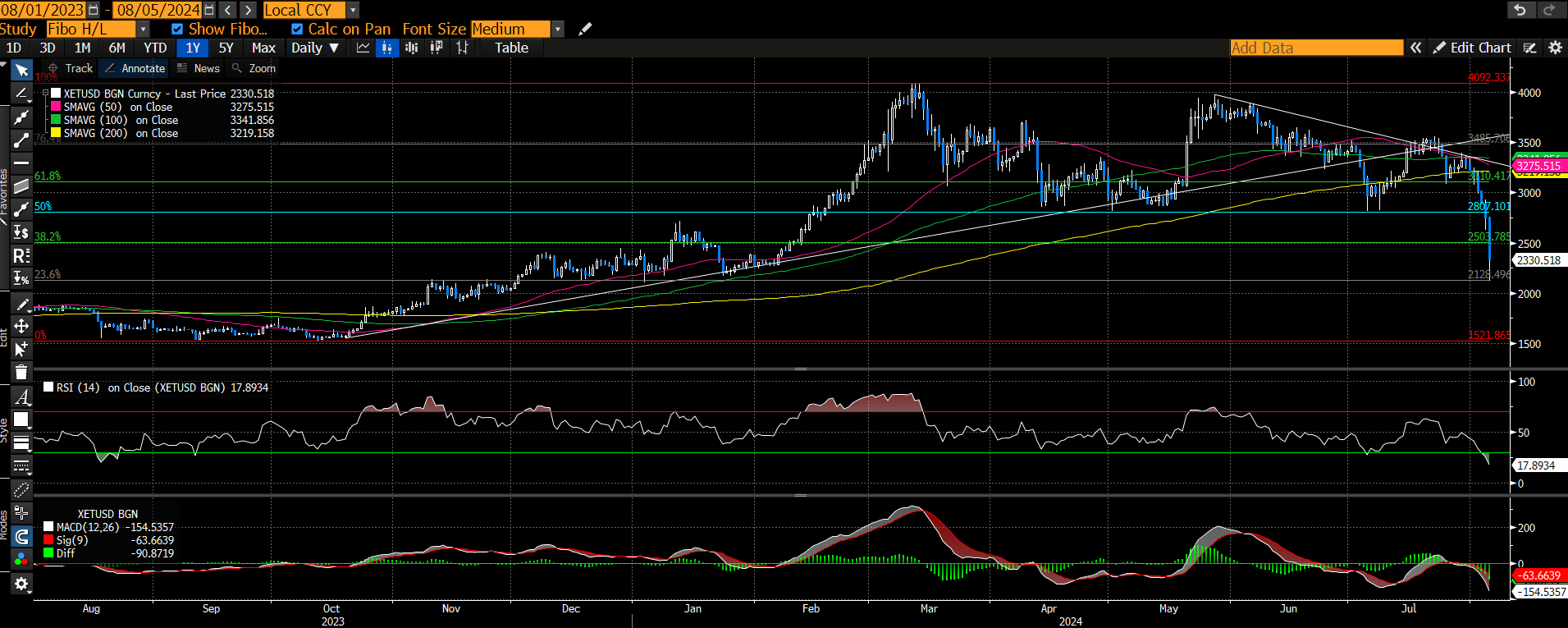Collapse the price legend box
The image size is (1568, 628).
[x=45, y=94]
